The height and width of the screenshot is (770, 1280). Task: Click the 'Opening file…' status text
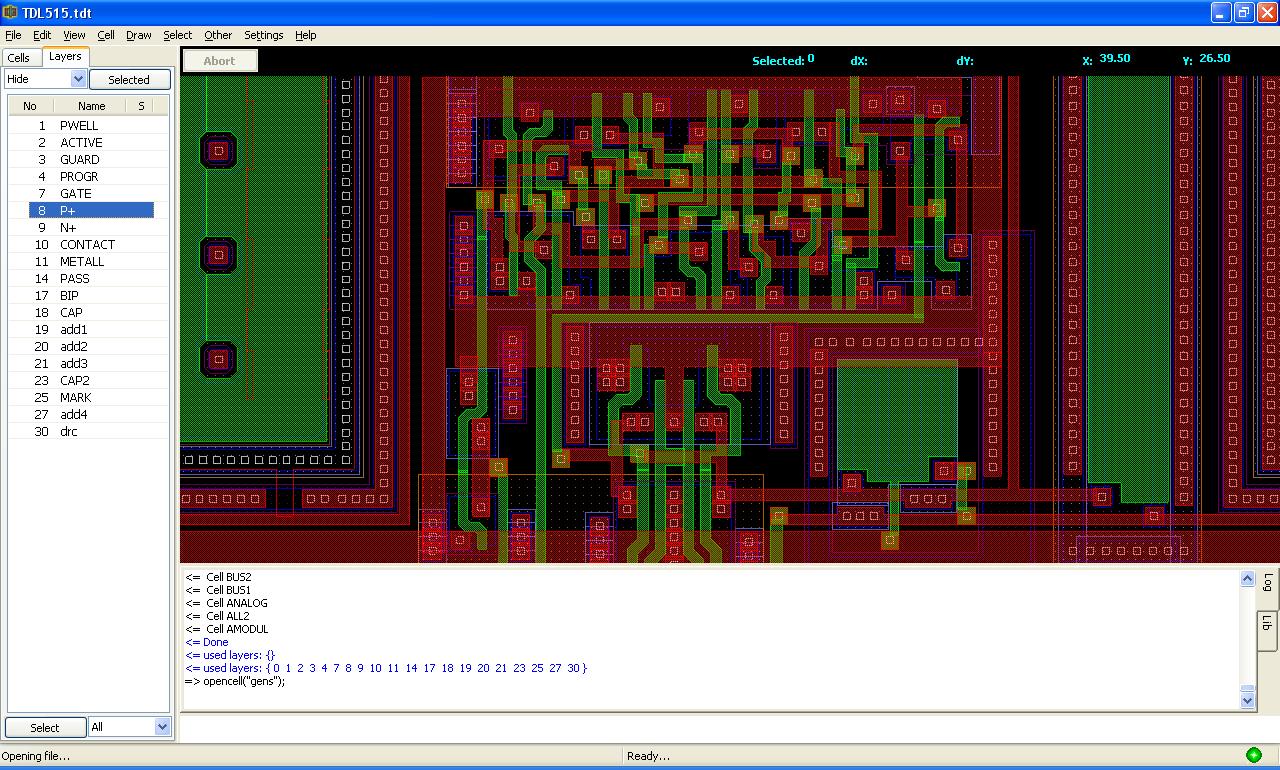click(36, 756)
